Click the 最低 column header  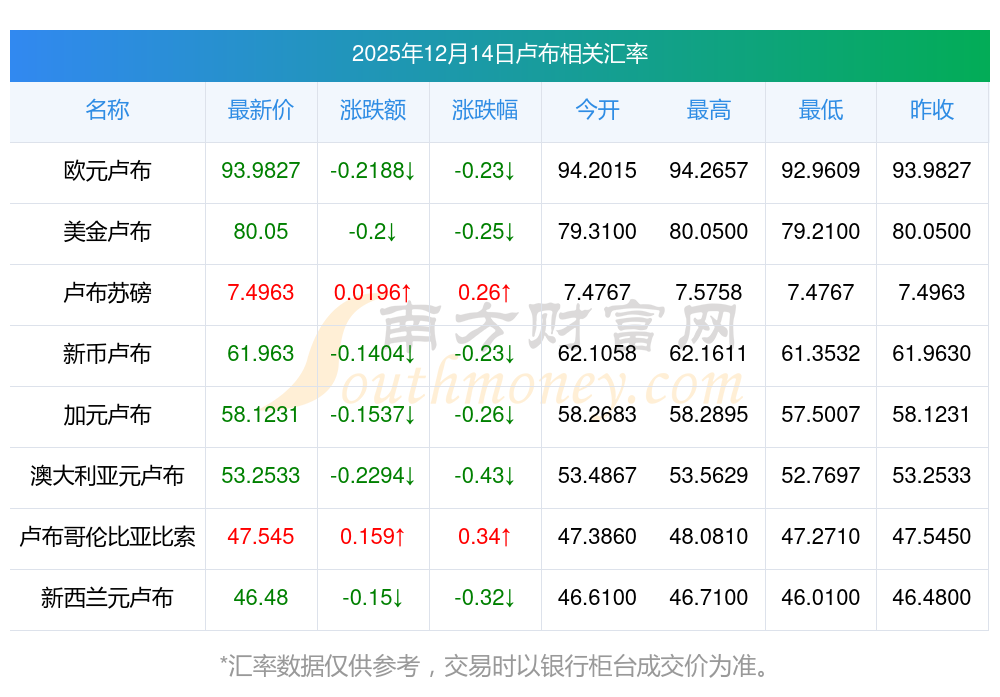coord(821,110)
